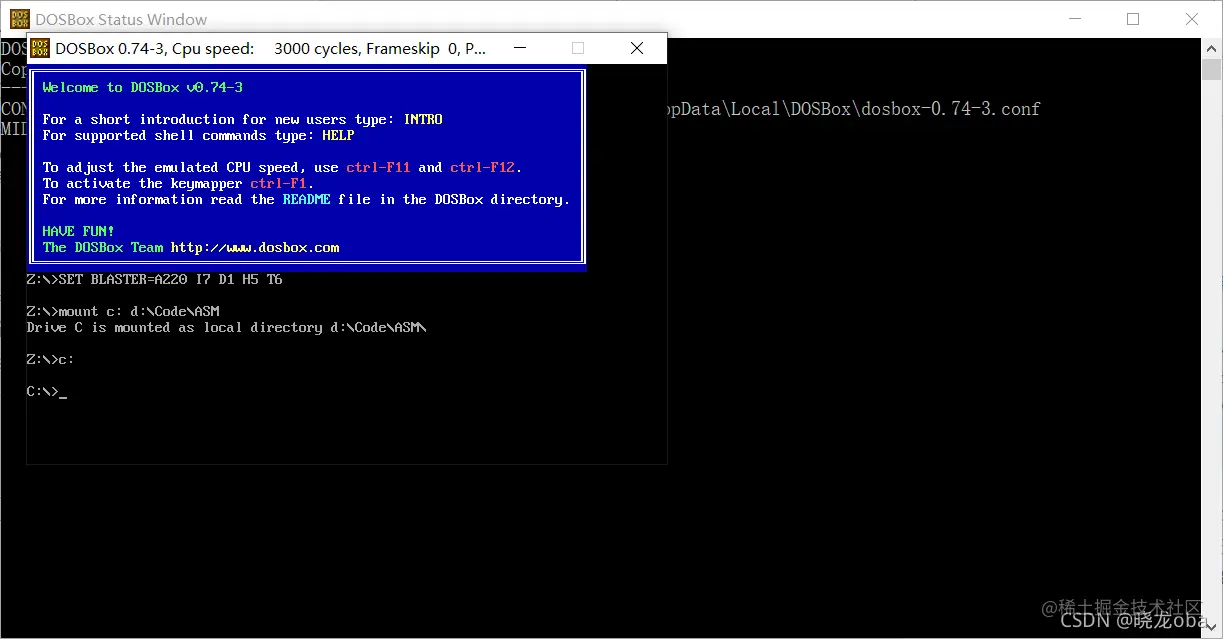Click the DOSBox Status Window title text
Screen dimensions: 1223x639
(x=121, y=19)
